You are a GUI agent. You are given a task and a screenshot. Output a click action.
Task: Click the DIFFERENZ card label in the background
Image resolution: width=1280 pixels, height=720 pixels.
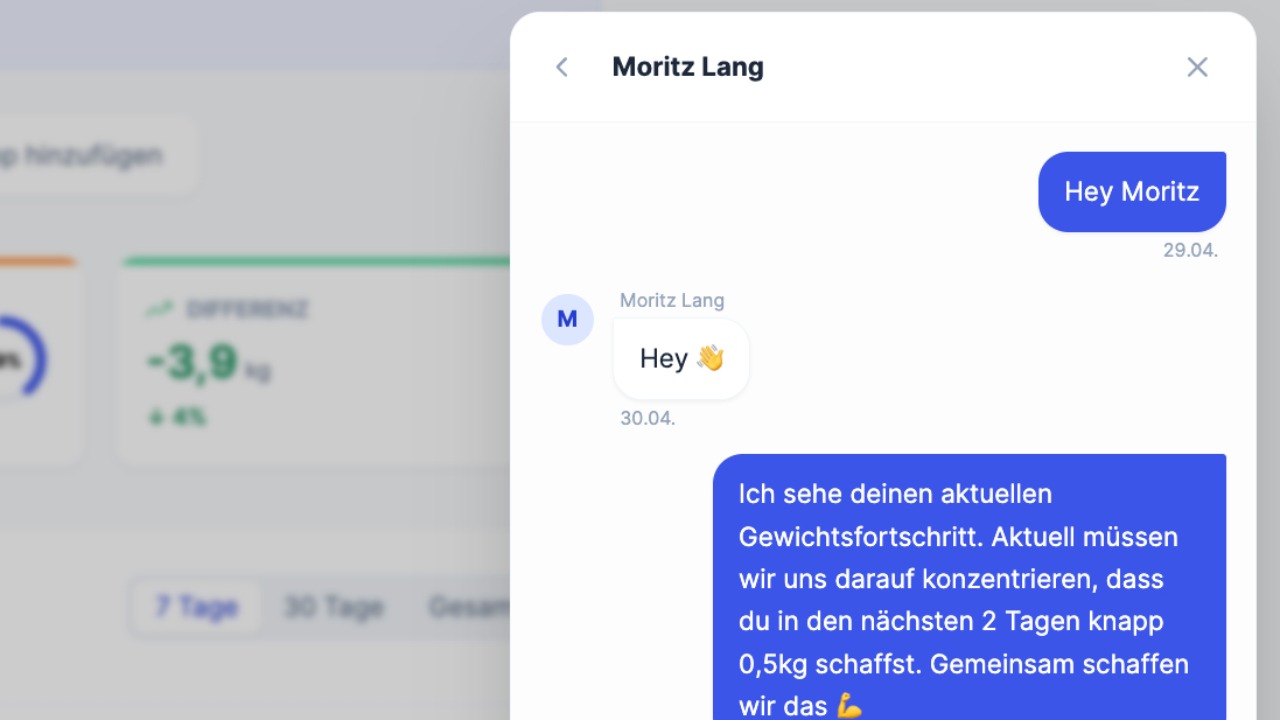[248, 310]
